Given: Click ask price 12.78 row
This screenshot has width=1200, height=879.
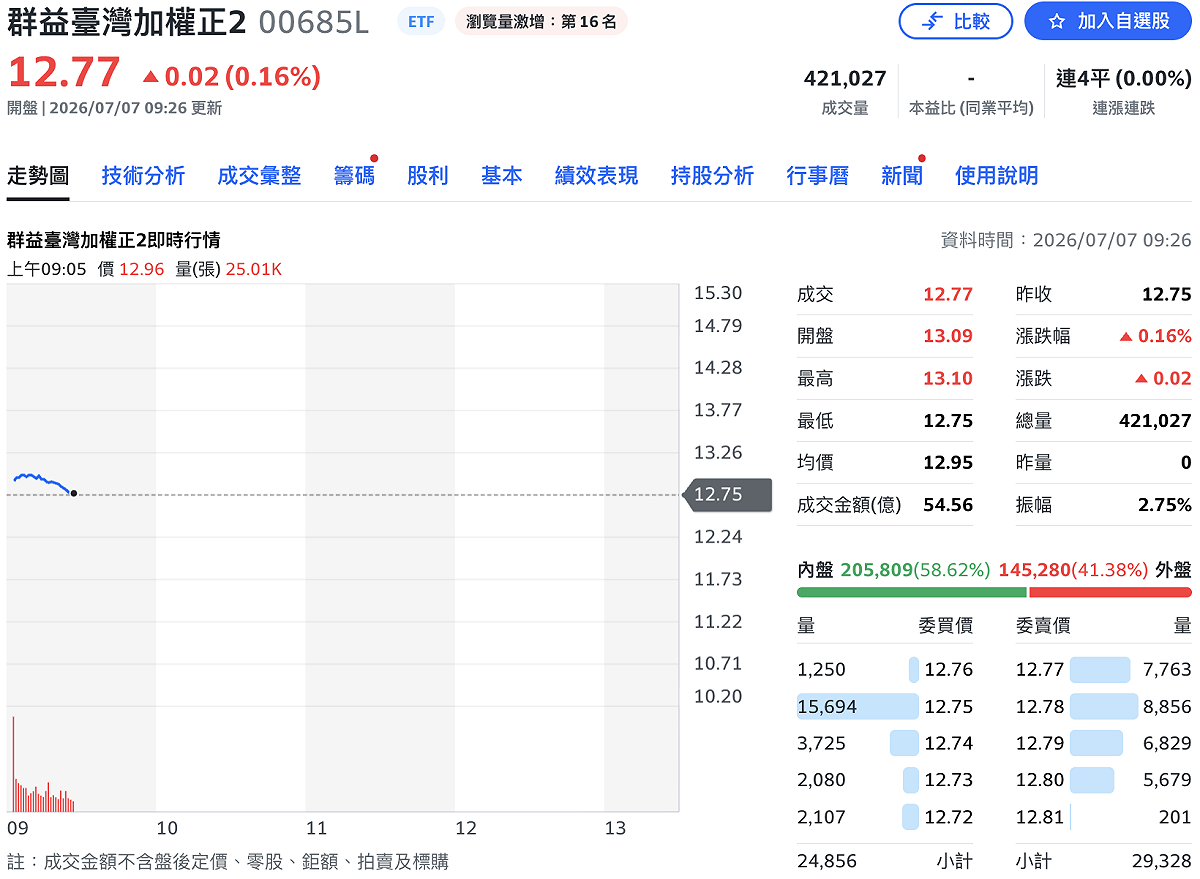Looking at the screenshot, I should 1104,707.
